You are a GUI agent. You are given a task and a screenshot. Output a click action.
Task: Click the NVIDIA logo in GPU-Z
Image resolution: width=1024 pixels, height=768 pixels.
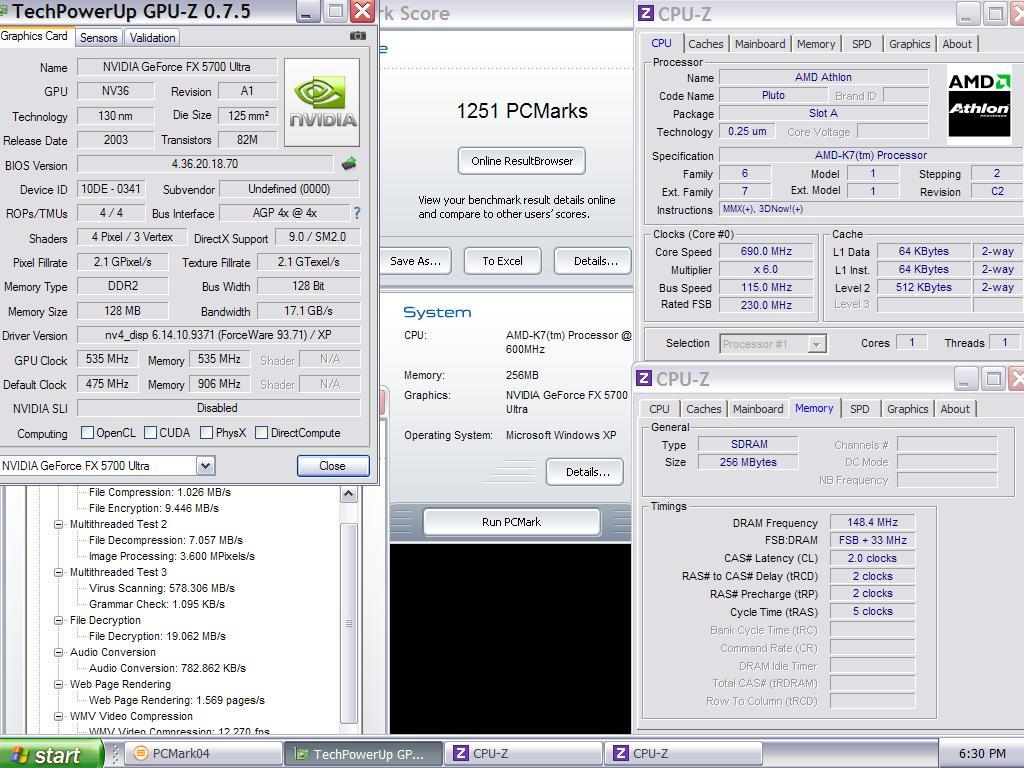point(322,103)
